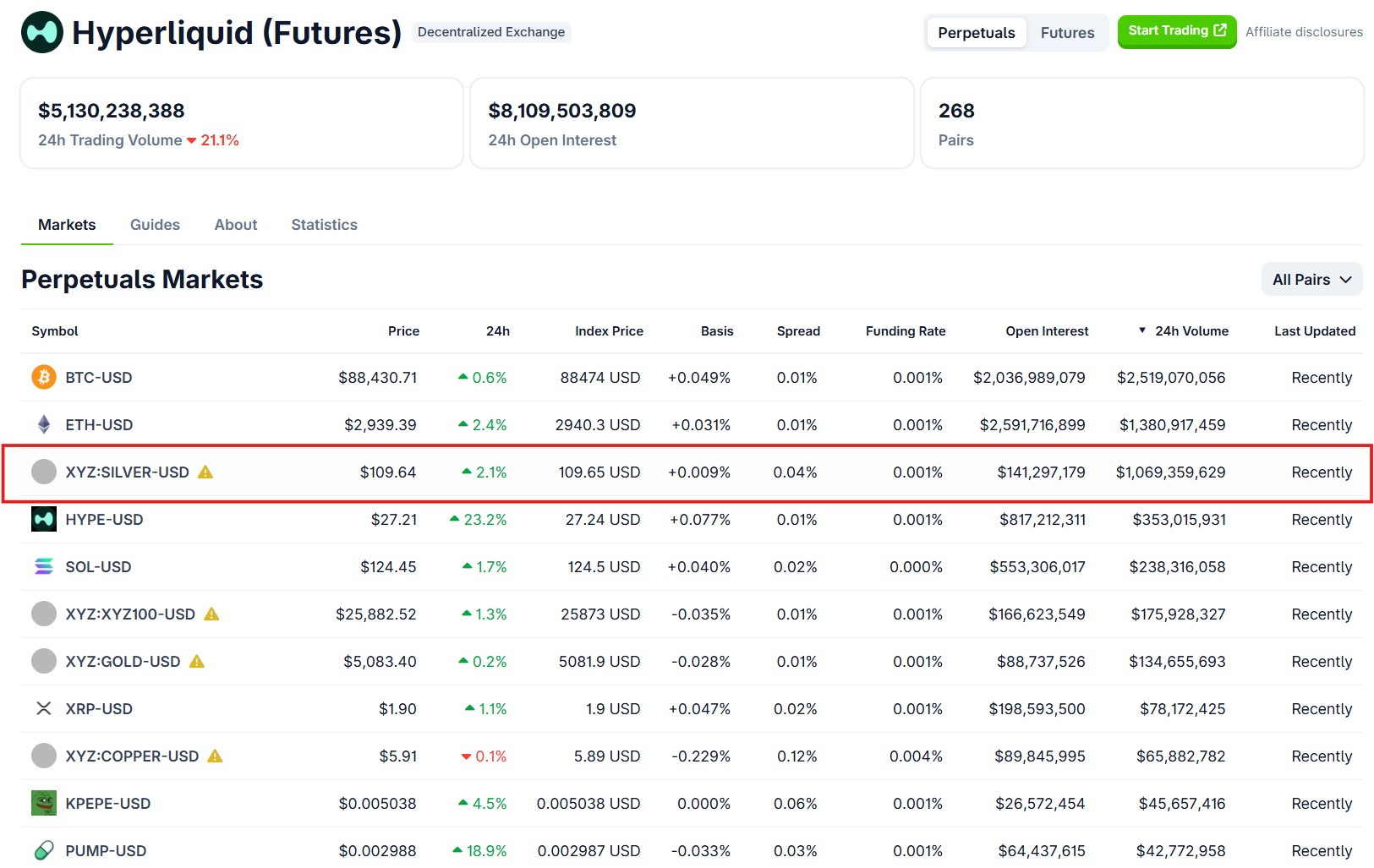The height and width of the screenshot is (868, 1374).
Task: Switch to Perpetuals market view
Action: (x=976, y=33)
